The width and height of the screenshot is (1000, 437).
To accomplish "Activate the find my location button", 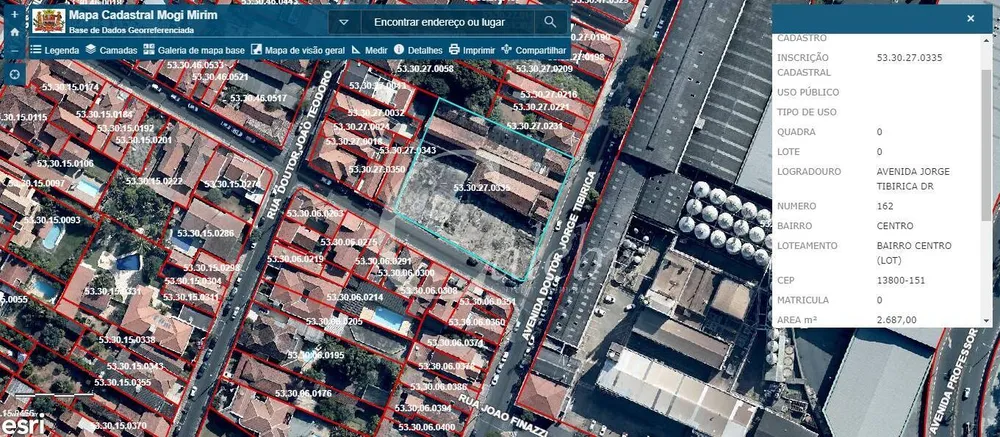I will click(x=15, y=75).
